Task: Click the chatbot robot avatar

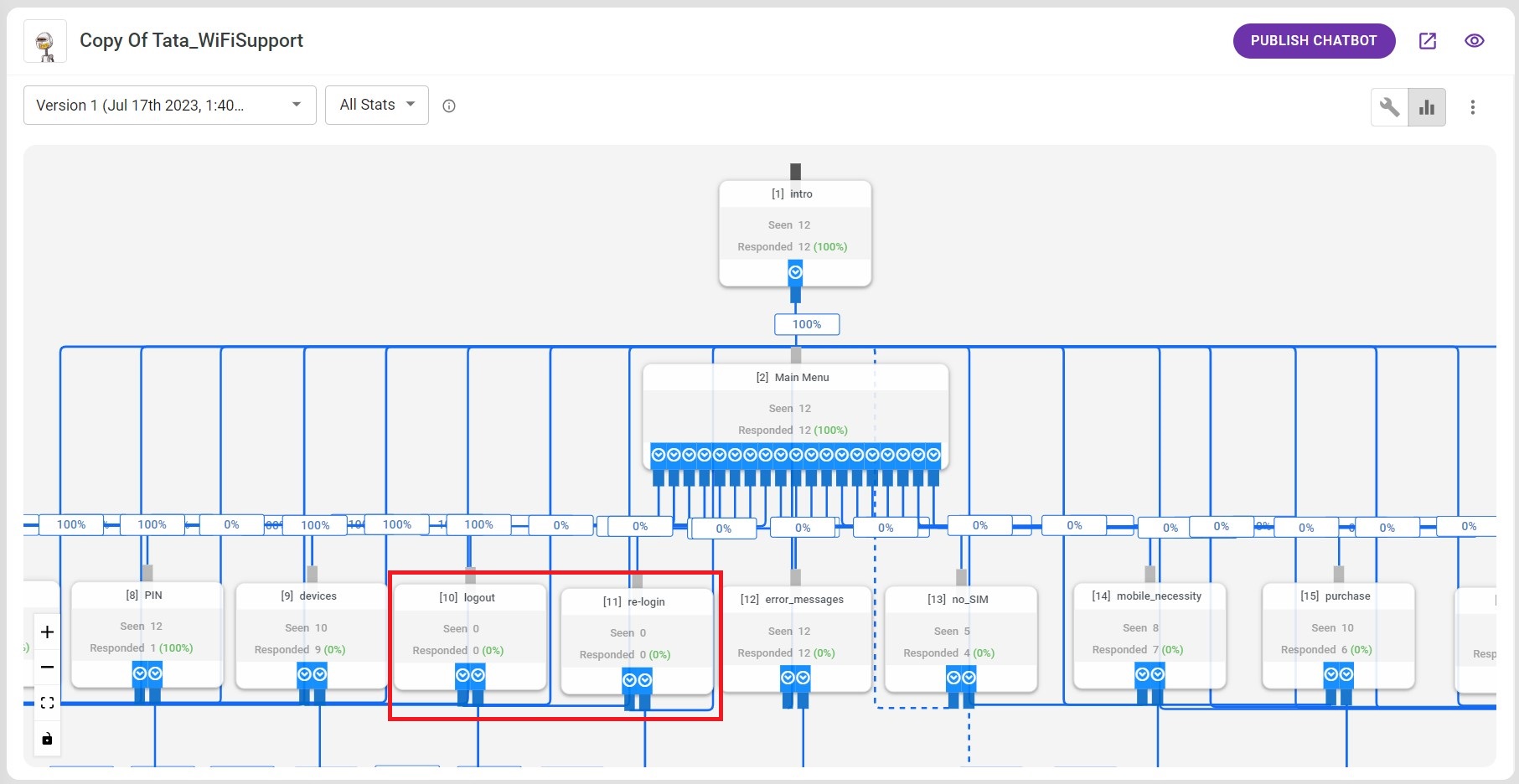Action: pyautogui.click(x=45, y=43)
